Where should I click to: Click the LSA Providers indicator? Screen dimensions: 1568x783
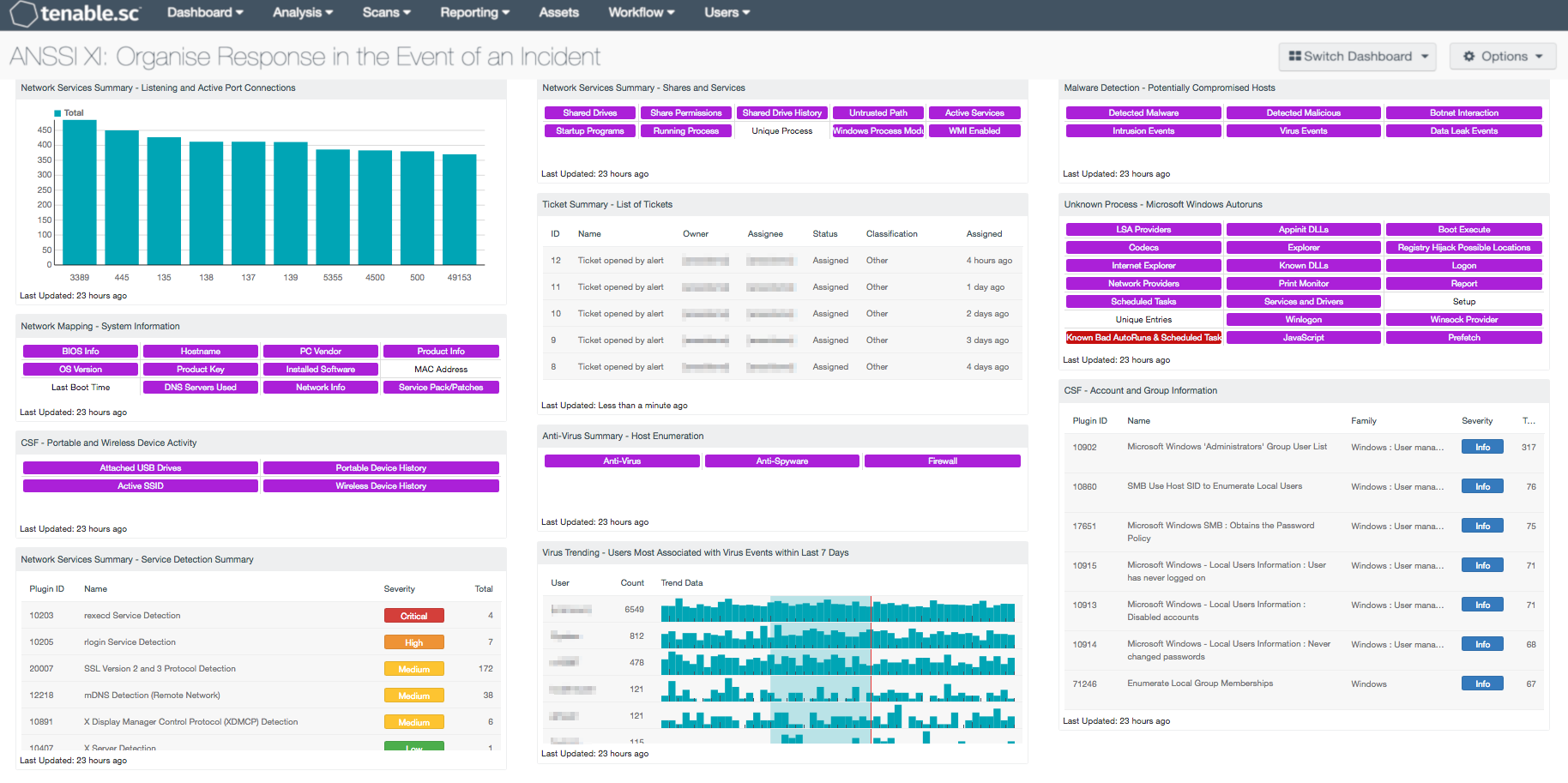pyautogui.click(x=1143, y=230)
